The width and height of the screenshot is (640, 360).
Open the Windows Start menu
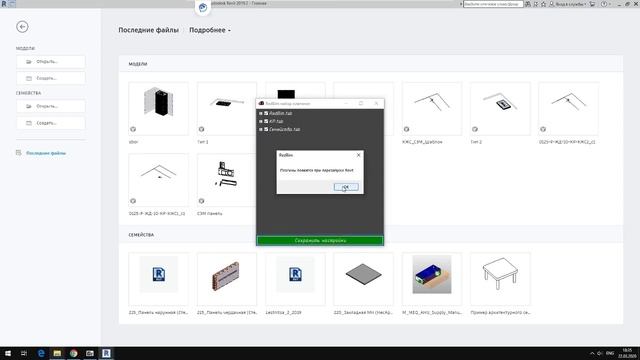pos(8,353)
